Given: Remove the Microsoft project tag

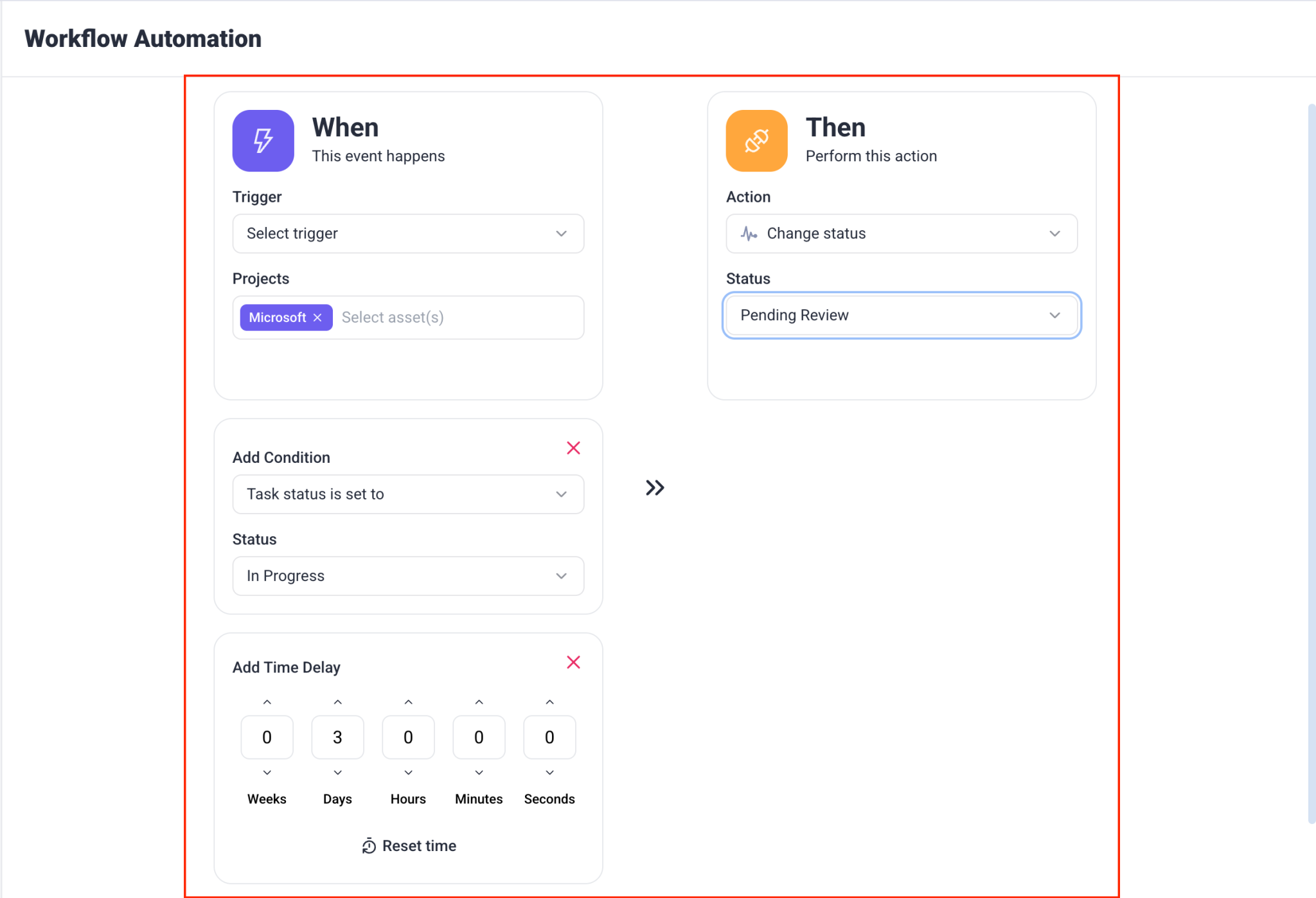Looking at the screenshot, I should [317, 318].
